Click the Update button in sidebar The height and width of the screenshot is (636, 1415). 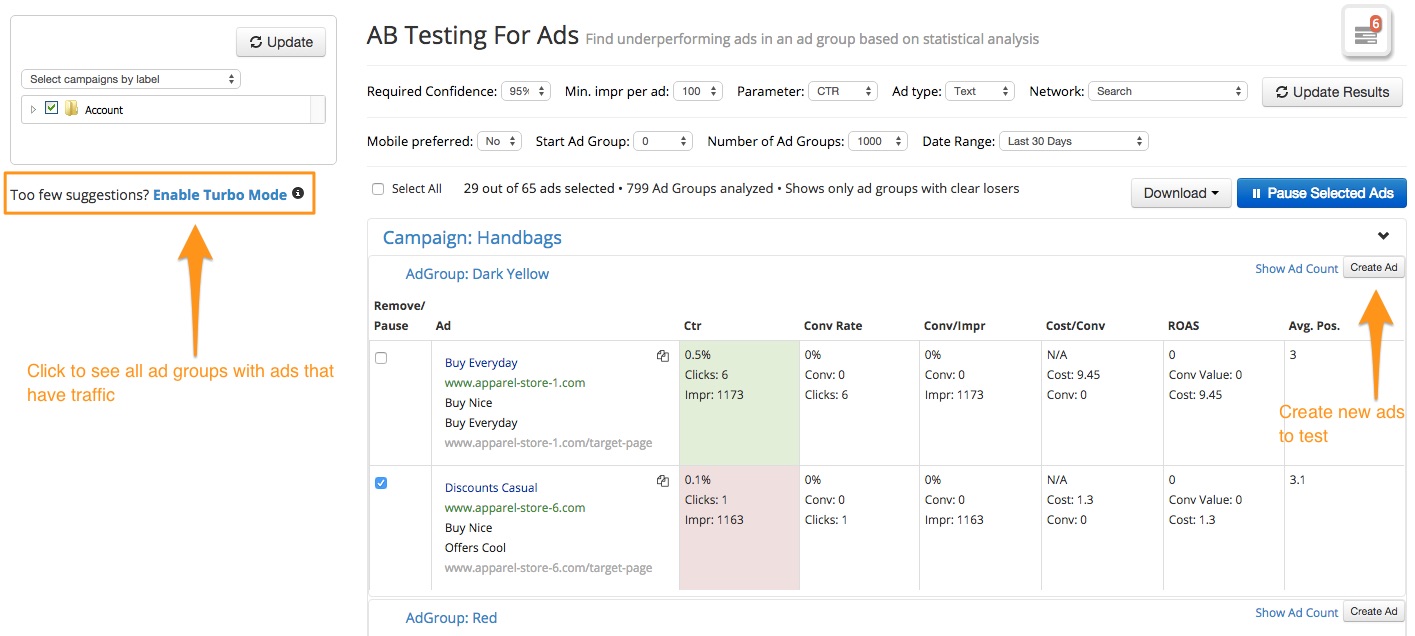[x=281, y=42]
